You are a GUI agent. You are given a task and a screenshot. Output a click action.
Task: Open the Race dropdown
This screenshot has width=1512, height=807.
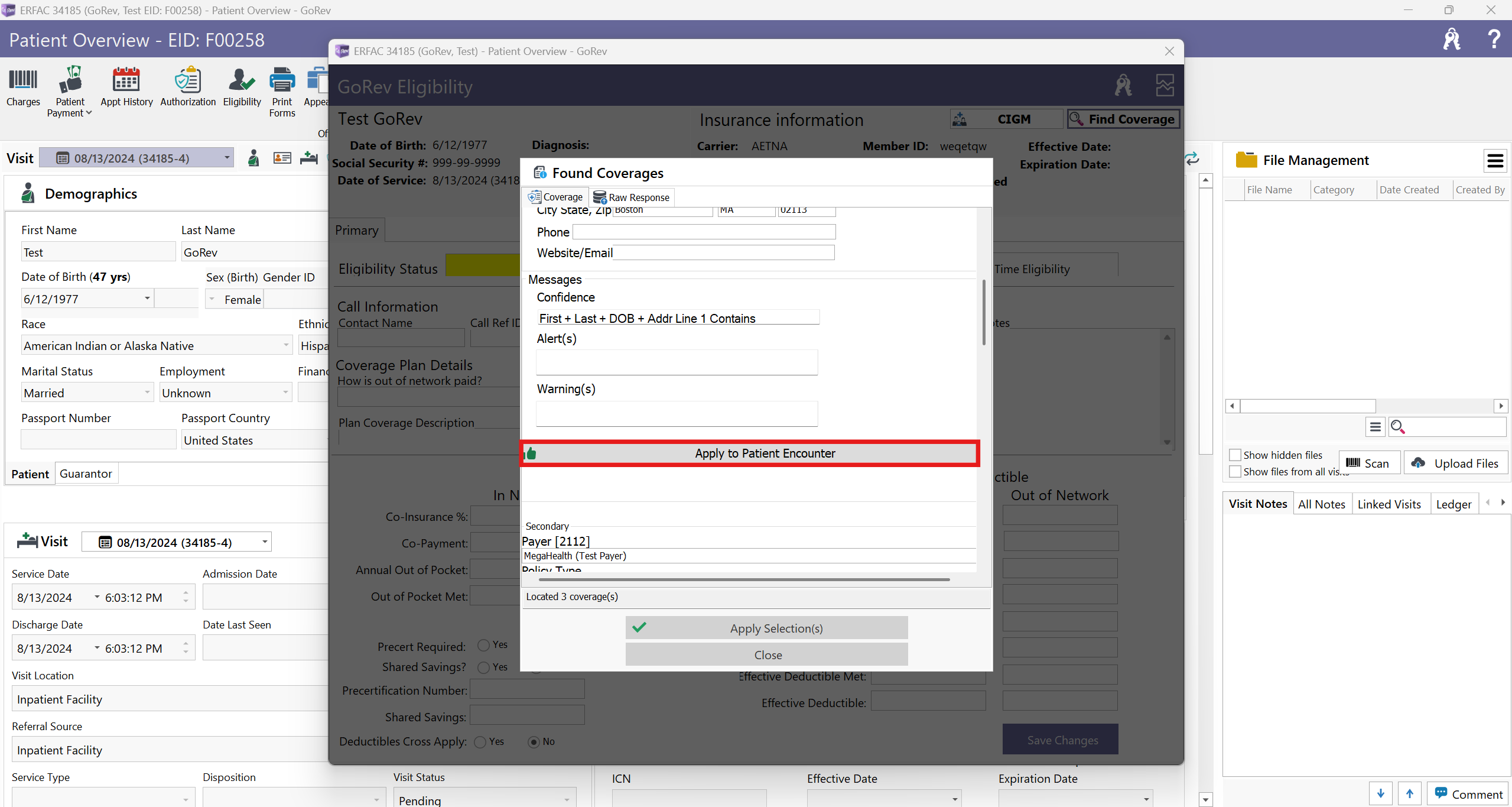point(285,345)
